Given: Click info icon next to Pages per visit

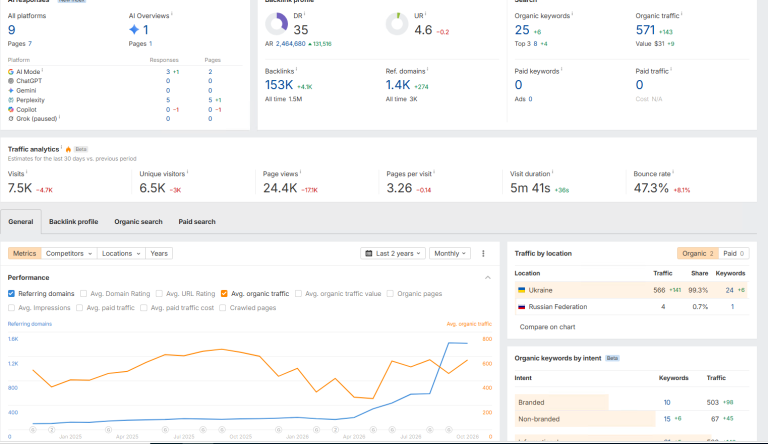Looking at the screenshot, I should (x=434, y=173).
